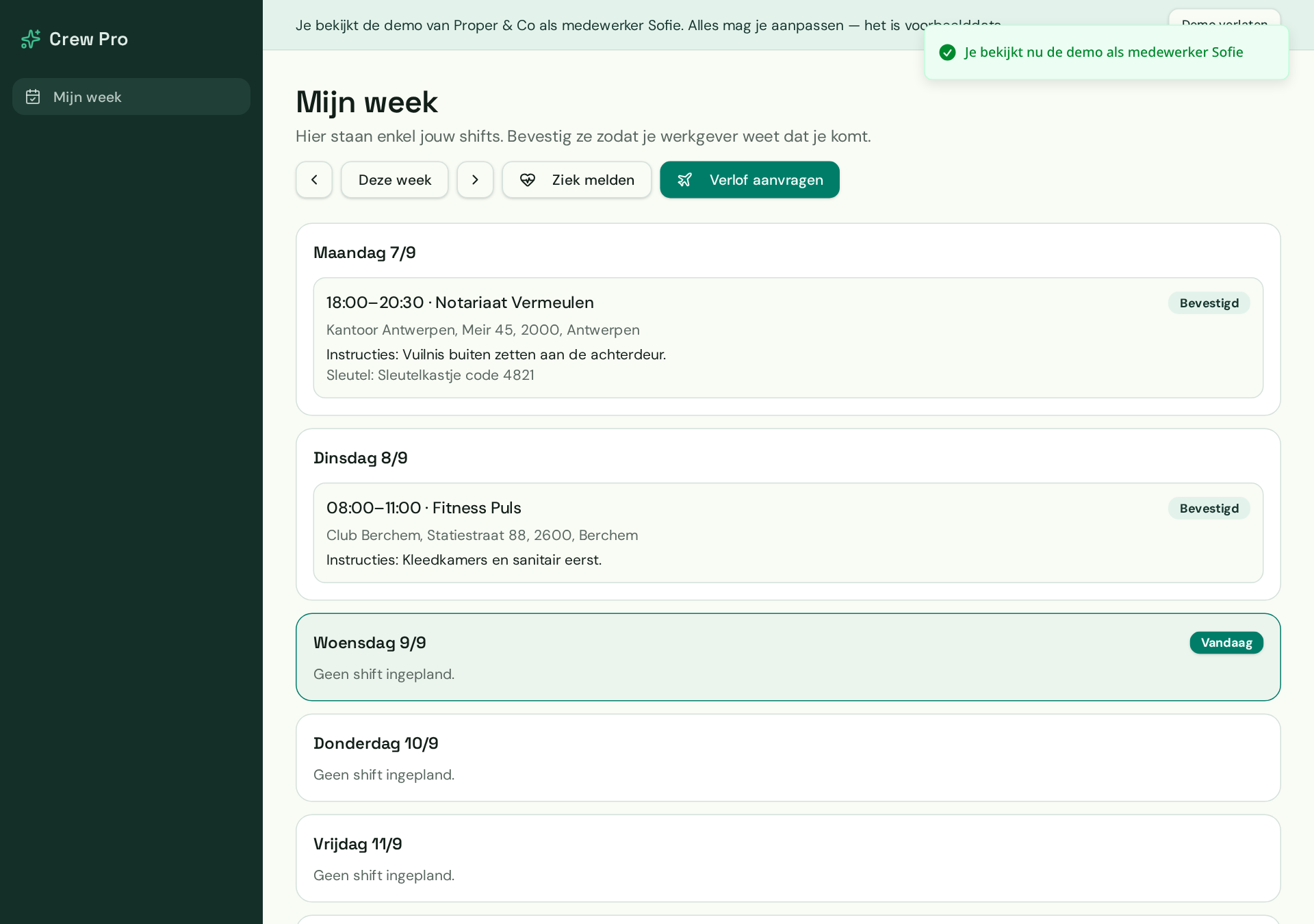Click the Vandaag badge on Woensdag
Viewport: 1314px width, 924px height.
pyautogui.click(x=1226, y=643)
